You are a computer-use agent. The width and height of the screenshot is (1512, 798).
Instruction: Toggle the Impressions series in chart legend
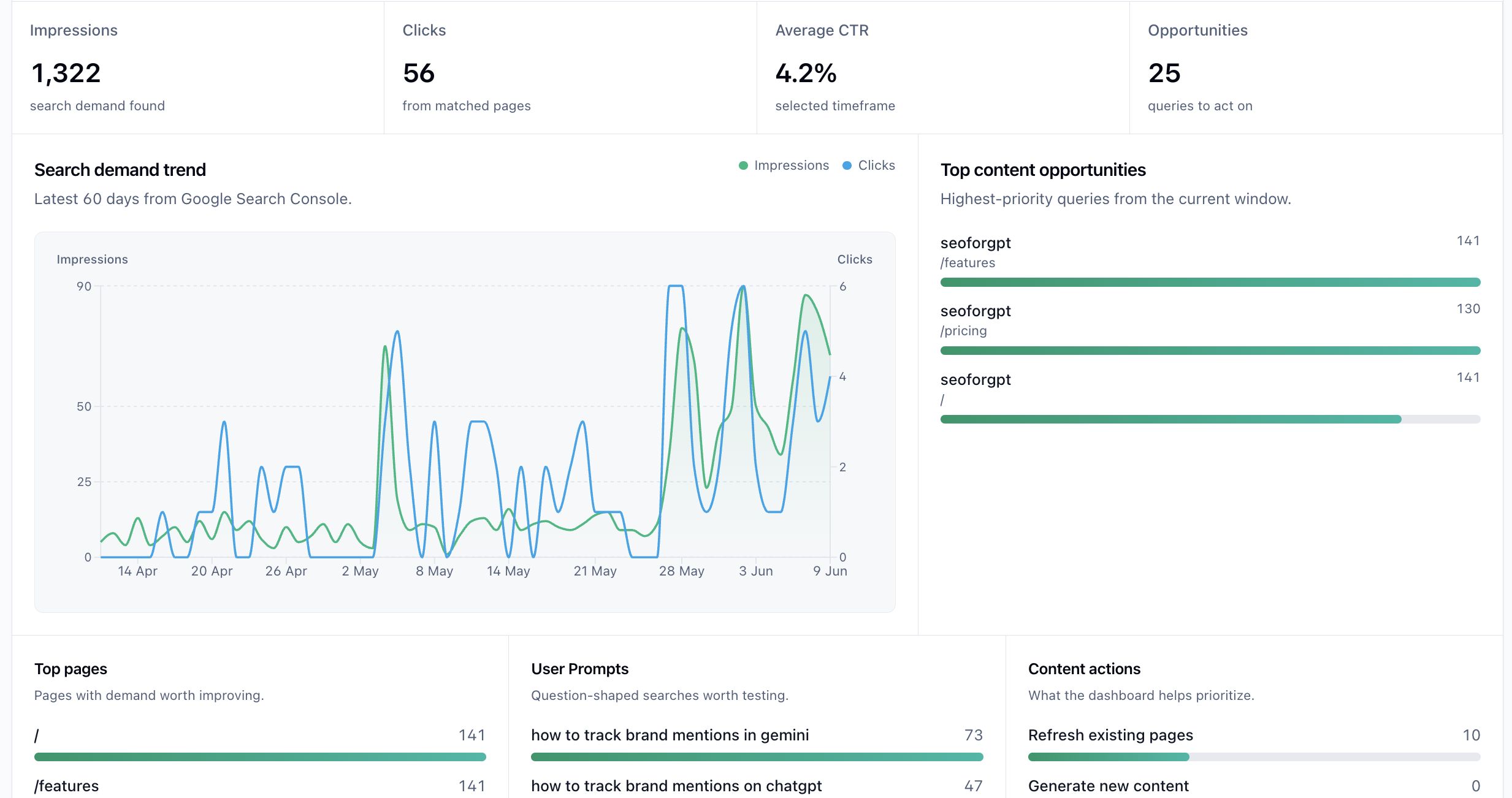tap(784, 165)
